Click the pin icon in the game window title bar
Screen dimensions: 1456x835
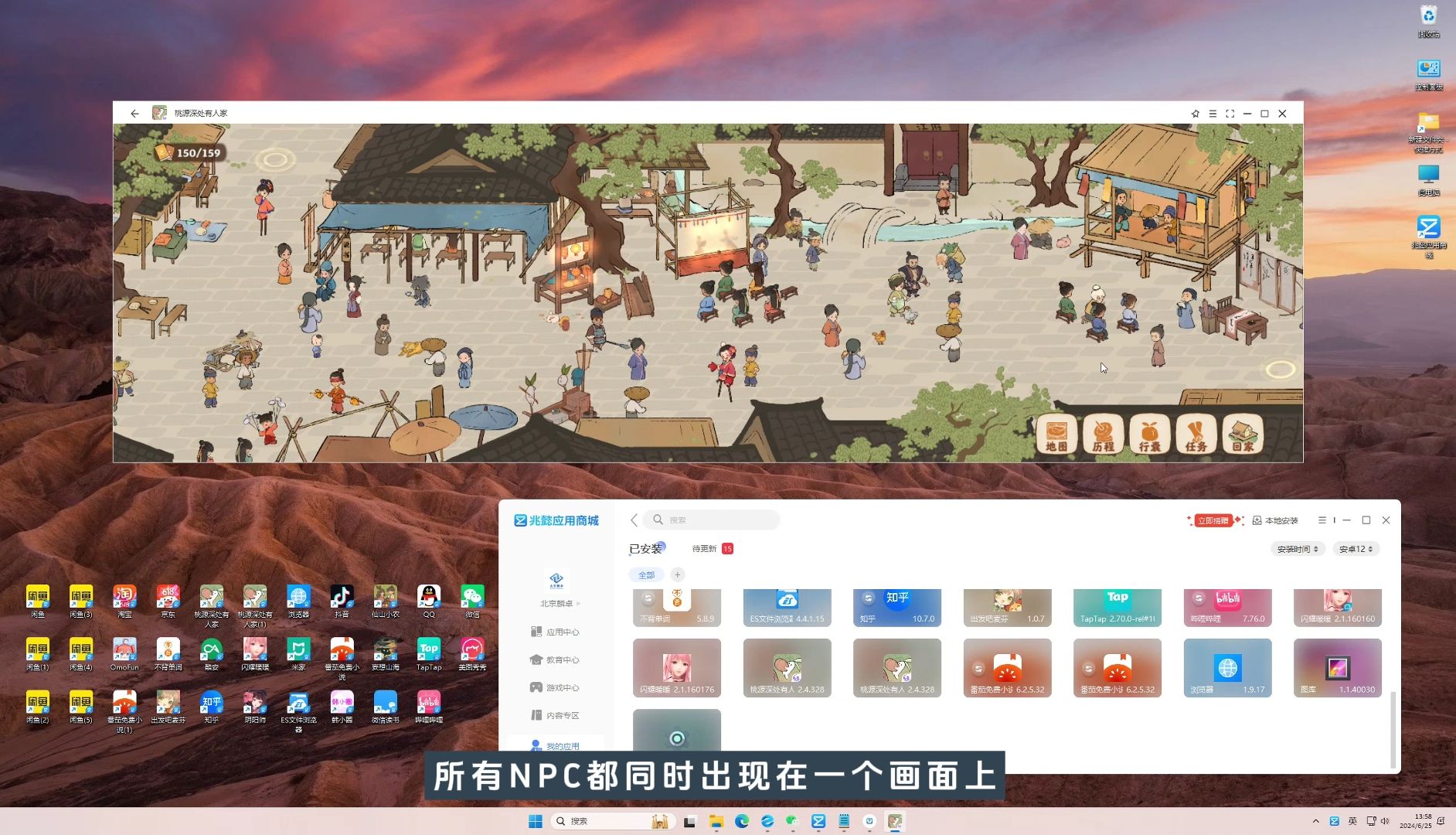[x=1195, y=113]
